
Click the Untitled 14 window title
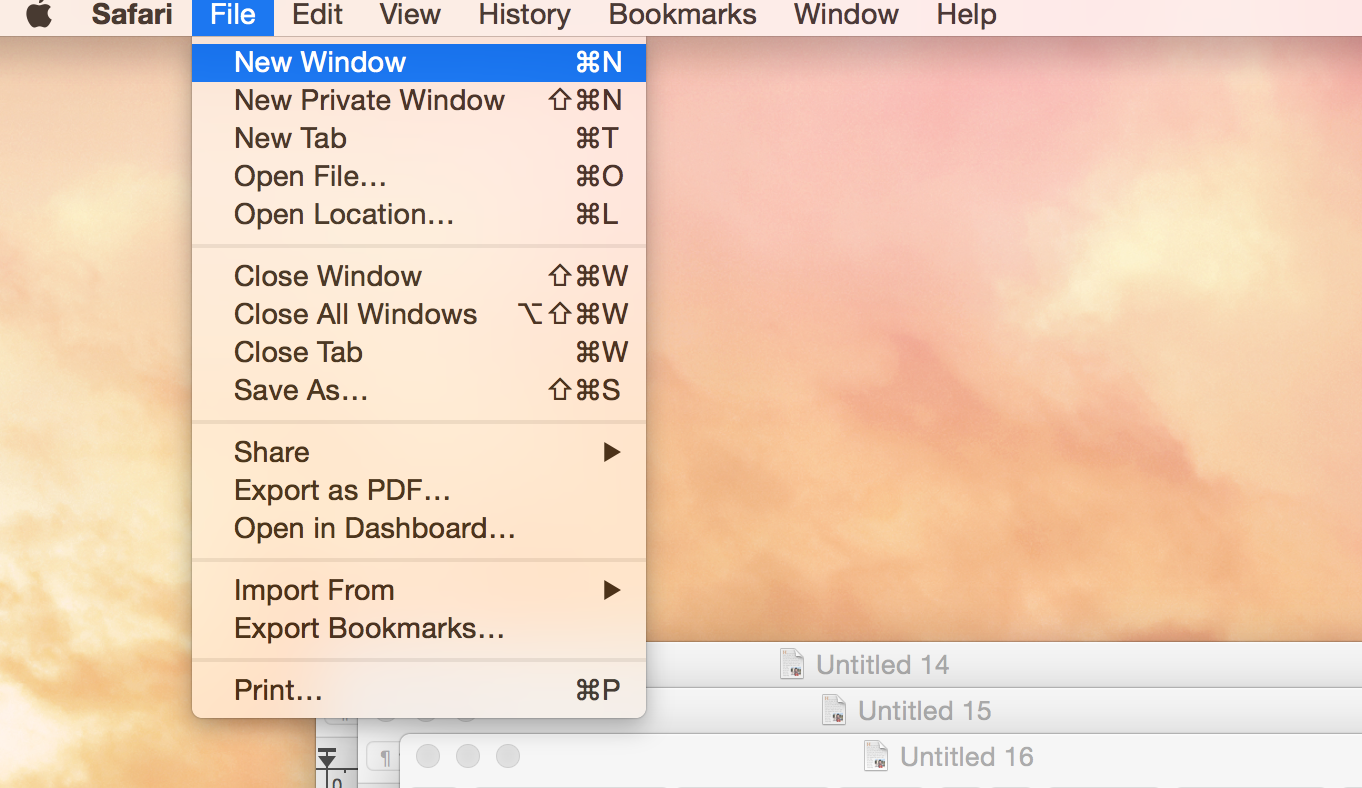point(882,665)
